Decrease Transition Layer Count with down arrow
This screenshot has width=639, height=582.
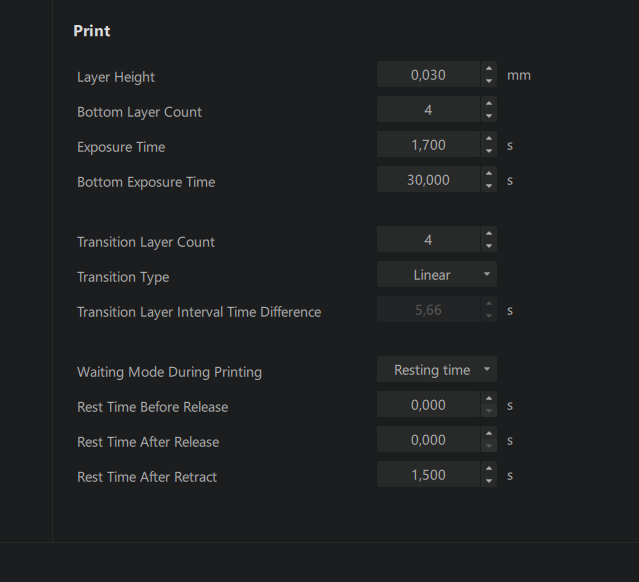pyautogui.click(x=489, y=246)
